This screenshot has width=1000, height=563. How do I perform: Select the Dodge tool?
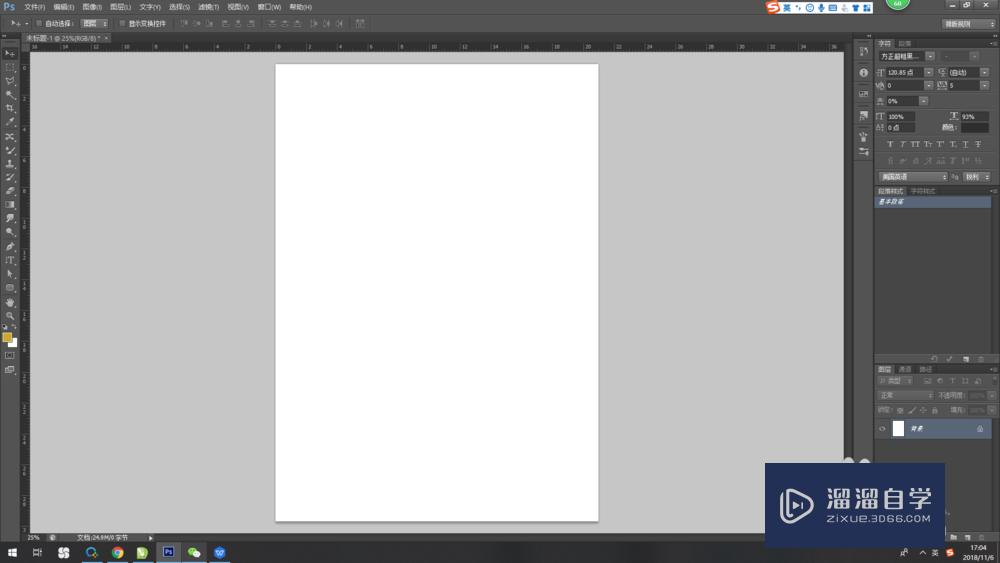[10, 232]
